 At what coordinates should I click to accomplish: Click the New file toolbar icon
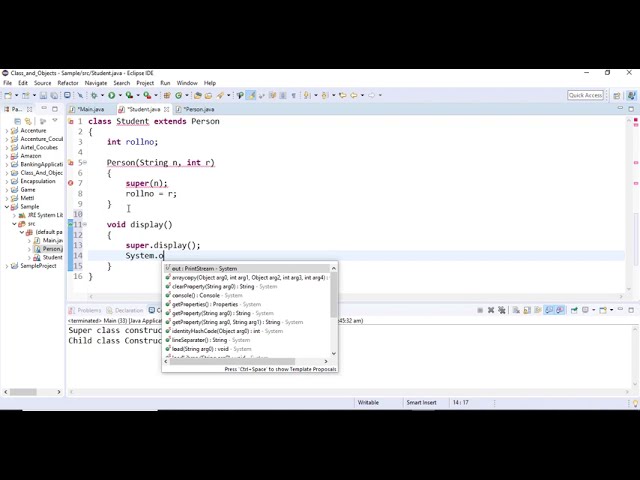pyautogui.click(x=8, y=96)
